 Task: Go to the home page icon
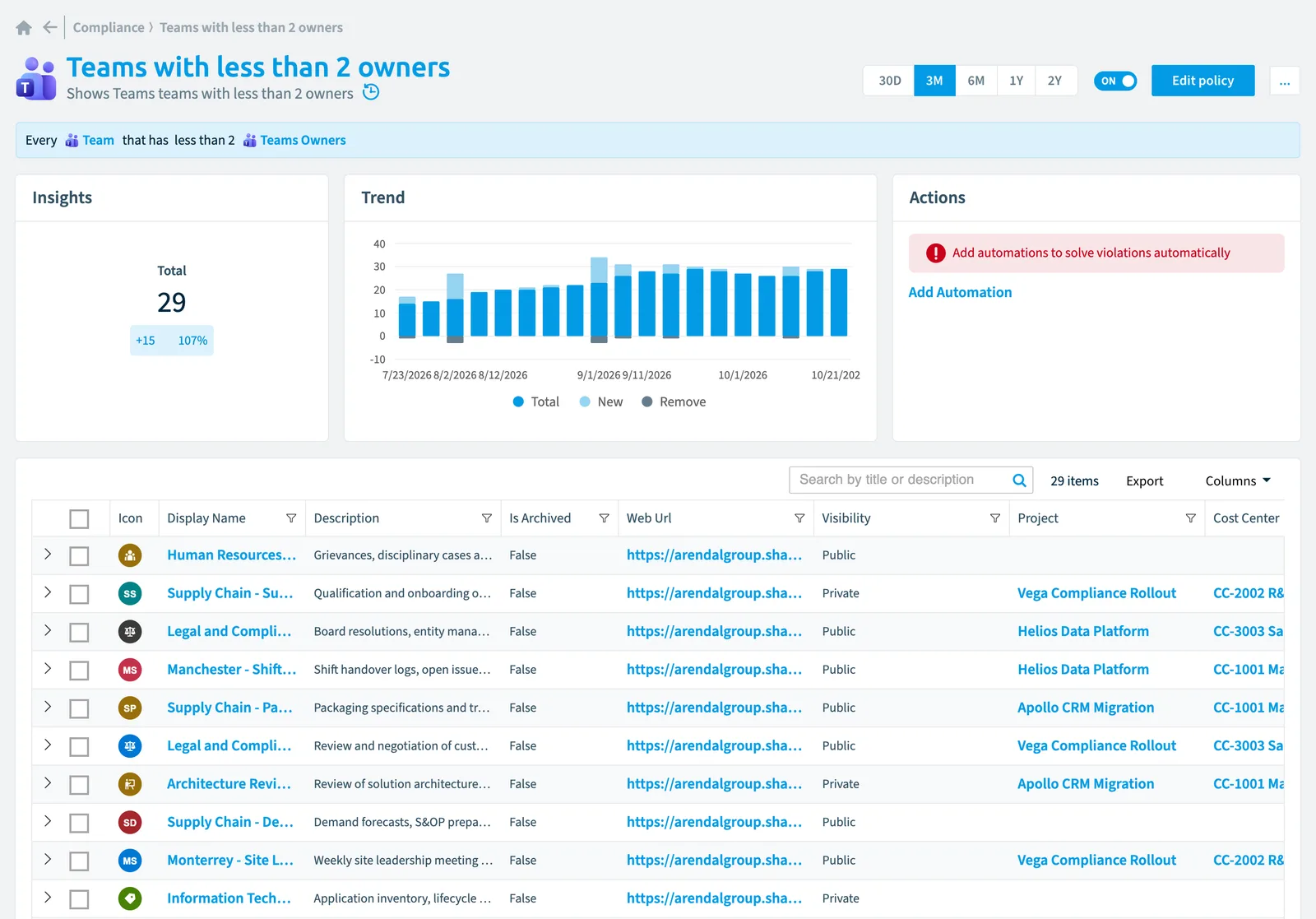coord(24,28)
